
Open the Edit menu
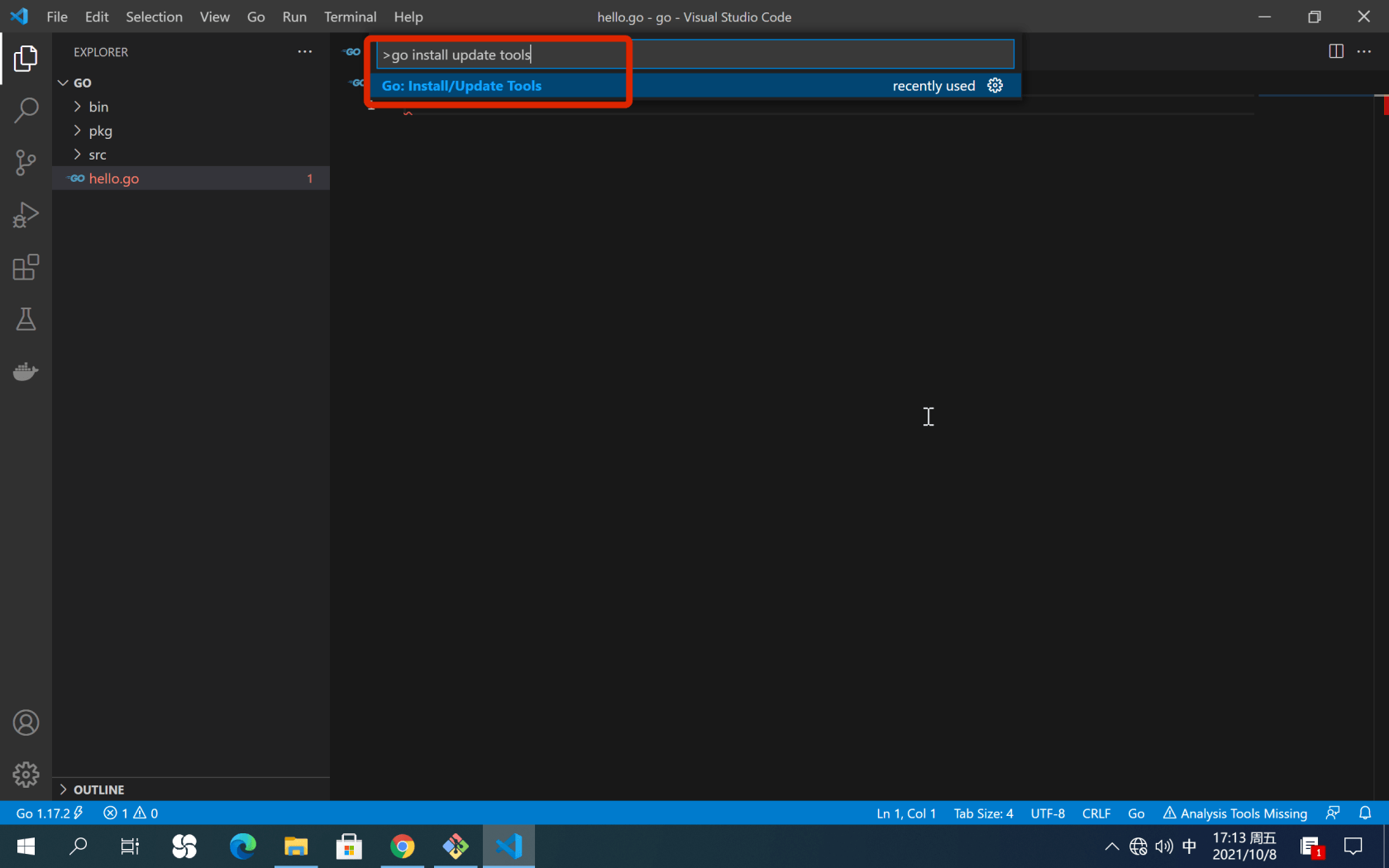coord(97,17)
